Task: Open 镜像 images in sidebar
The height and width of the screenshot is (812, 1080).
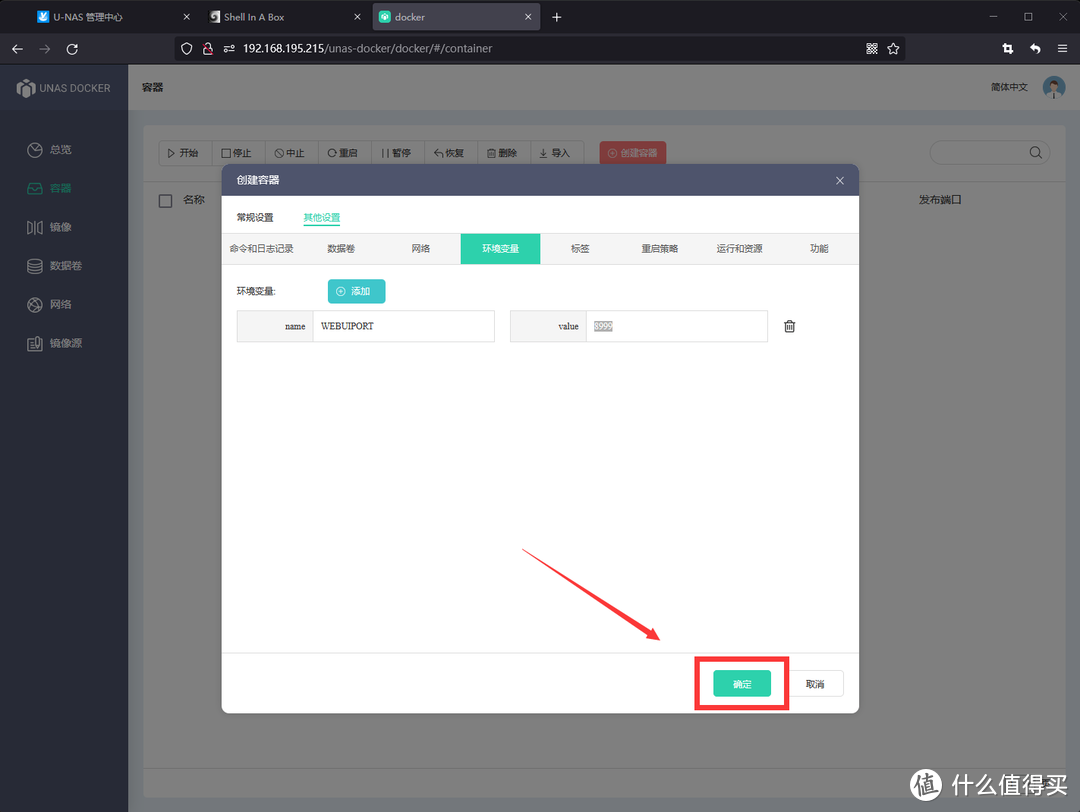Action: point(50,227)
